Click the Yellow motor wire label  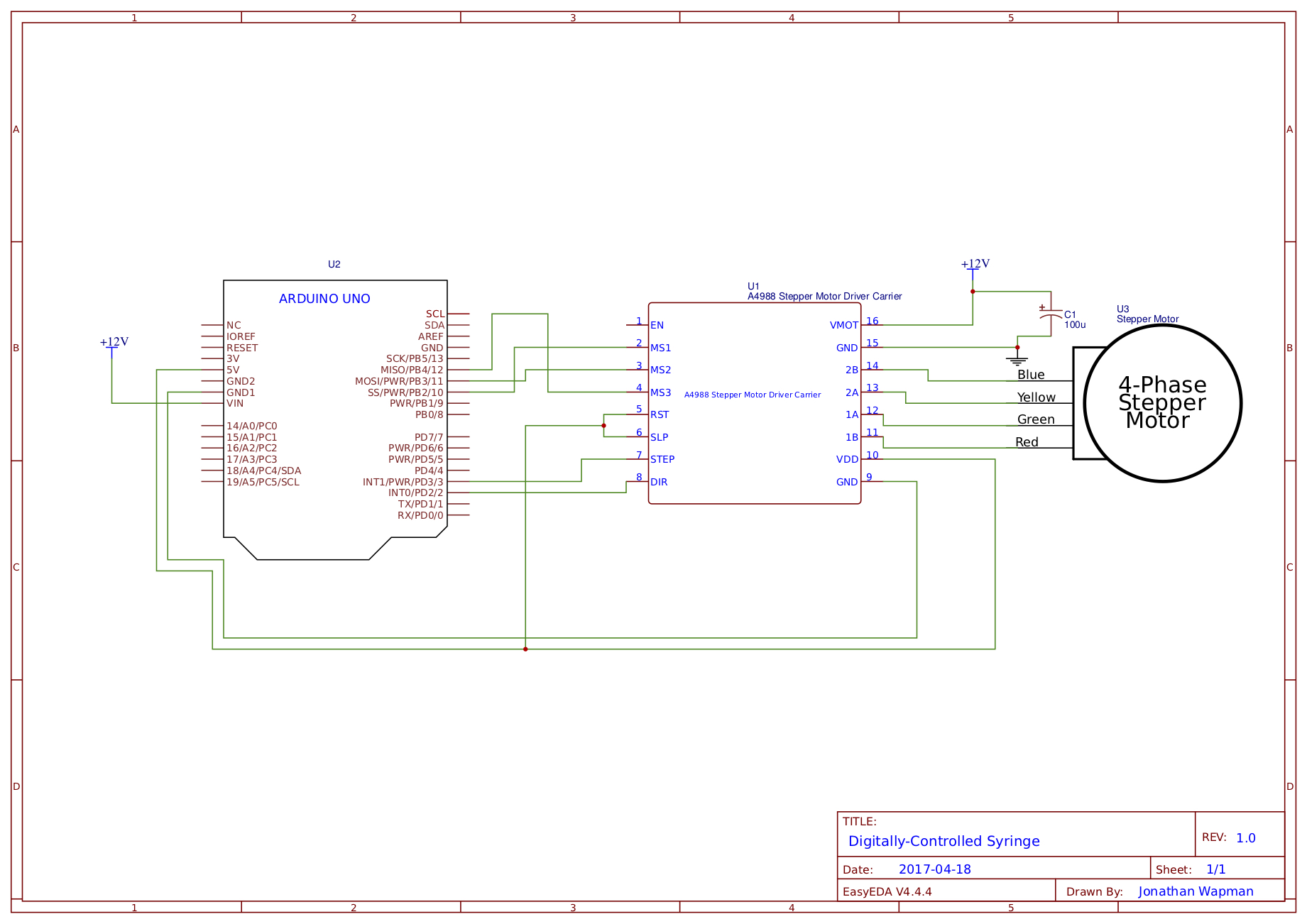click(1036, 397)
